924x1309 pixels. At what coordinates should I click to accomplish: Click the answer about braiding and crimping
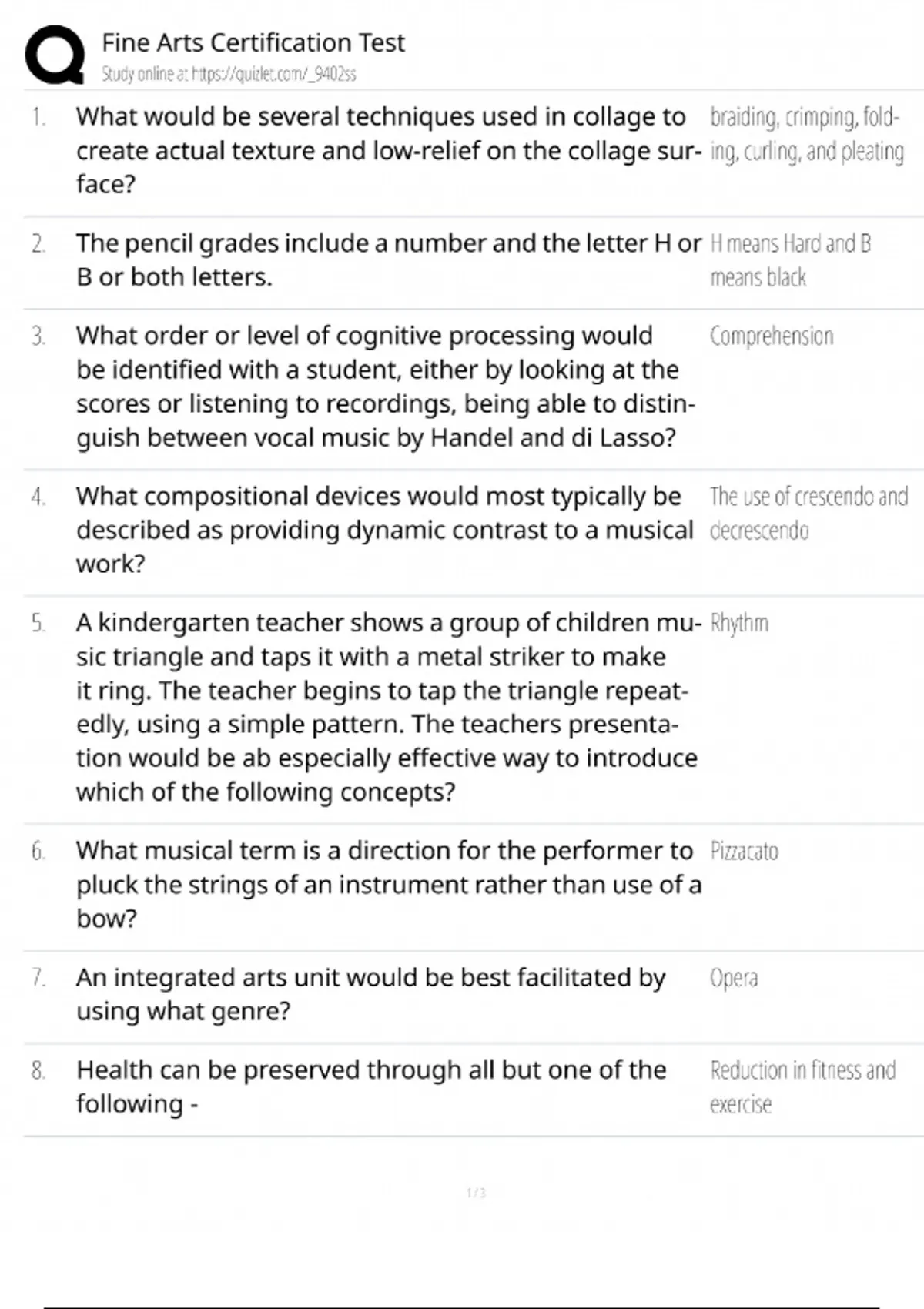point(805,134)
